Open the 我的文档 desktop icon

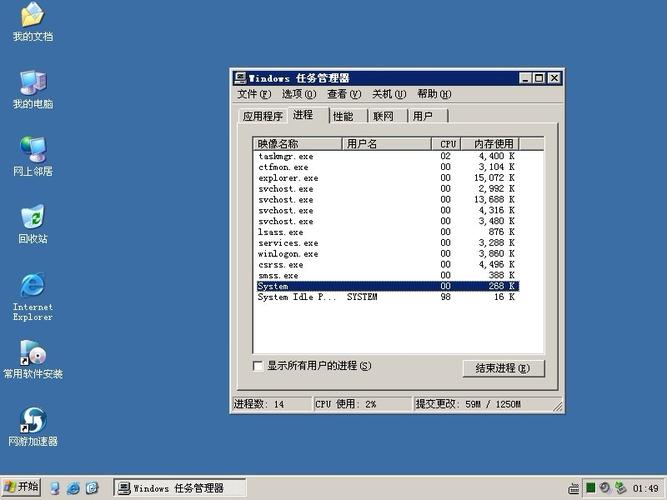pos(33,22)
